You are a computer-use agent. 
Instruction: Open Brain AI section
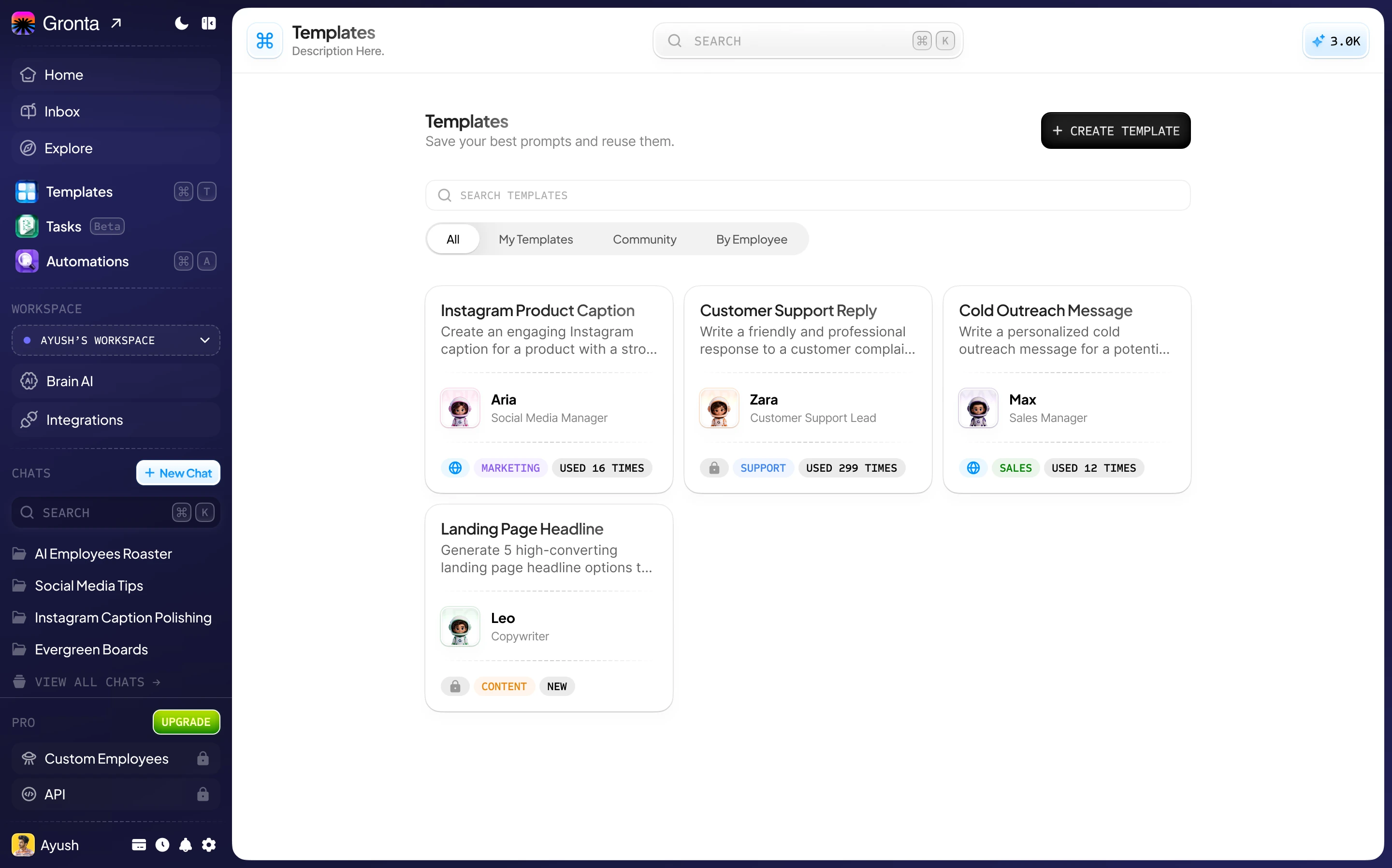pyautogui.click(x=116, y=381)
